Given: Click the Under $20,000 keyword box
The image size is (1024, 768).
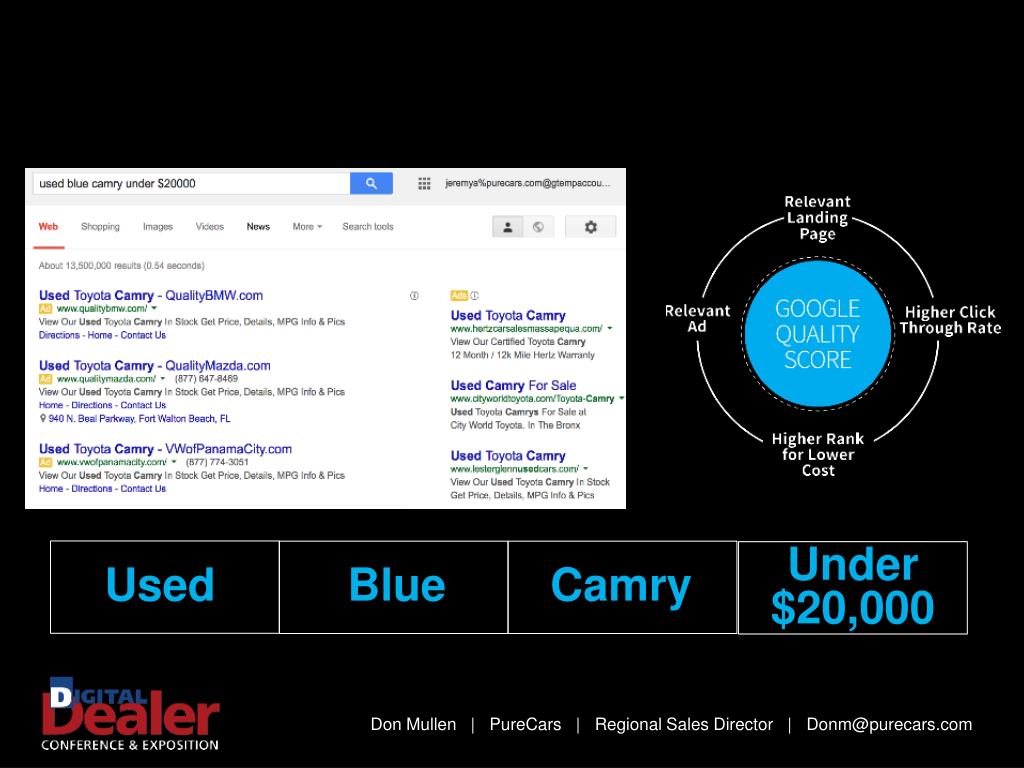Looking at the screenshot, I should tap(853, 587).
